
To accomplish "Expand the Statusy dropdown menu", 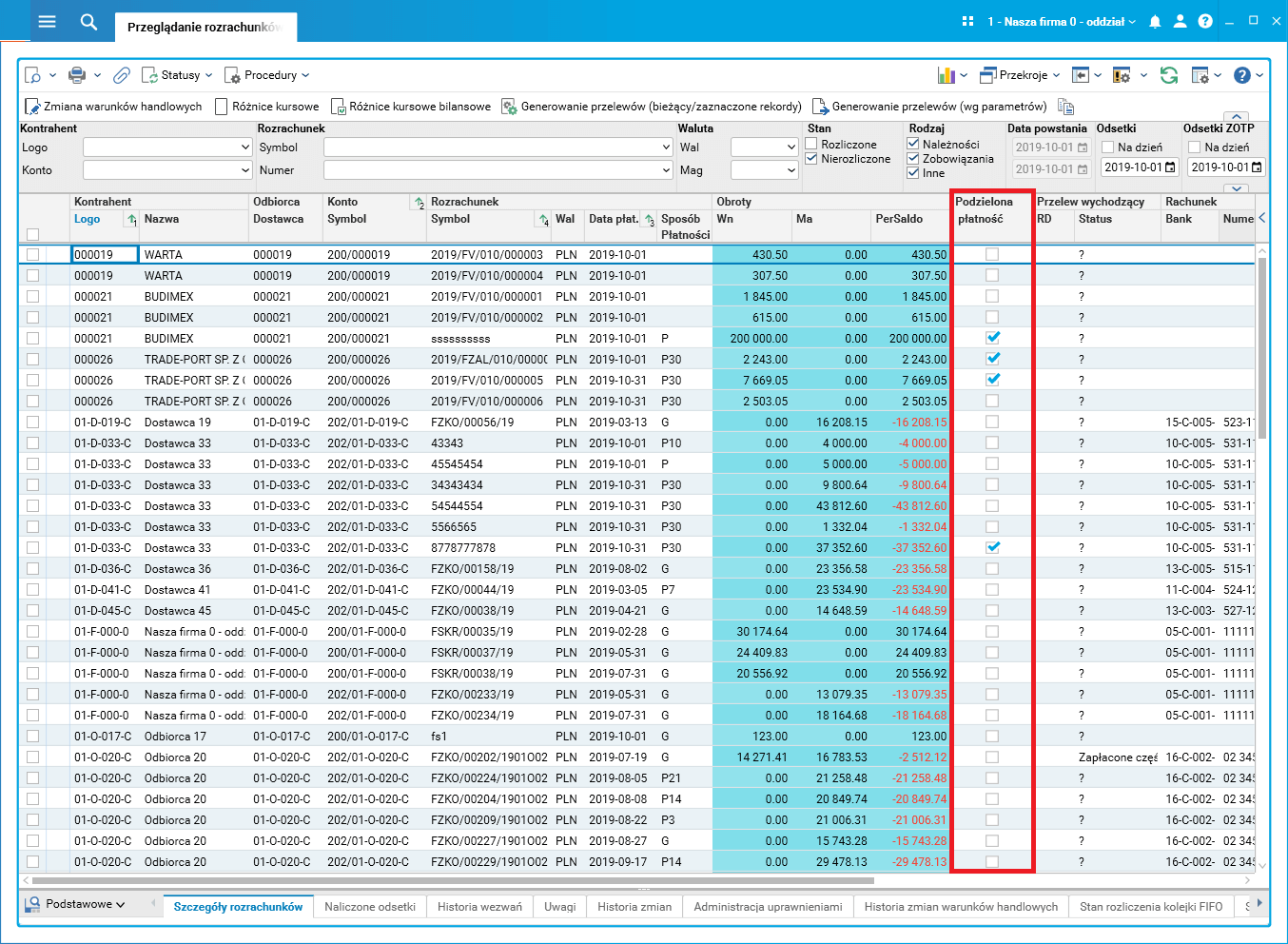I will pos(181,75).
